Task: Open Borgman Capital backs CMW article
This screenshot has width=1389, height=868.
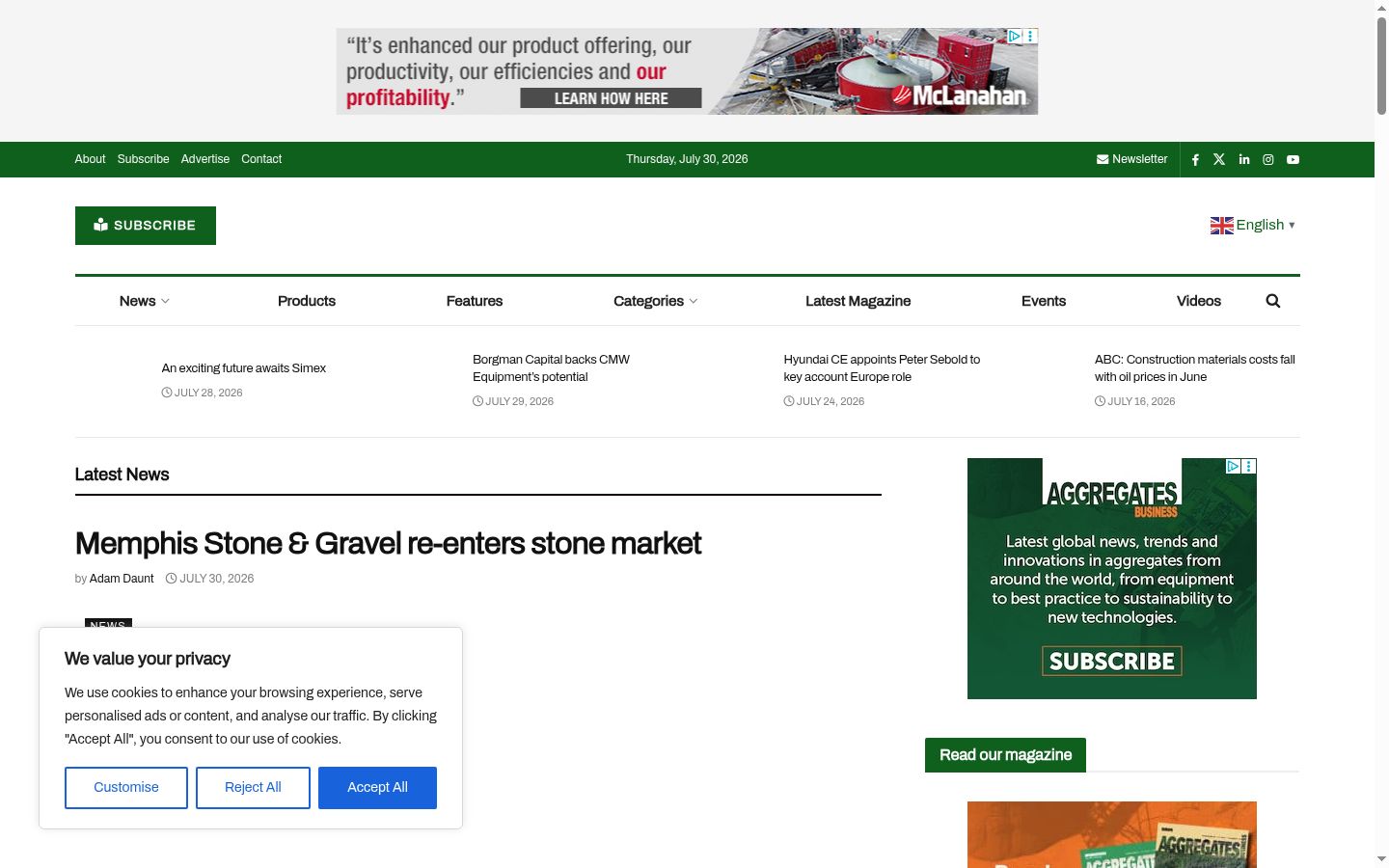Action: pos(551,368)
